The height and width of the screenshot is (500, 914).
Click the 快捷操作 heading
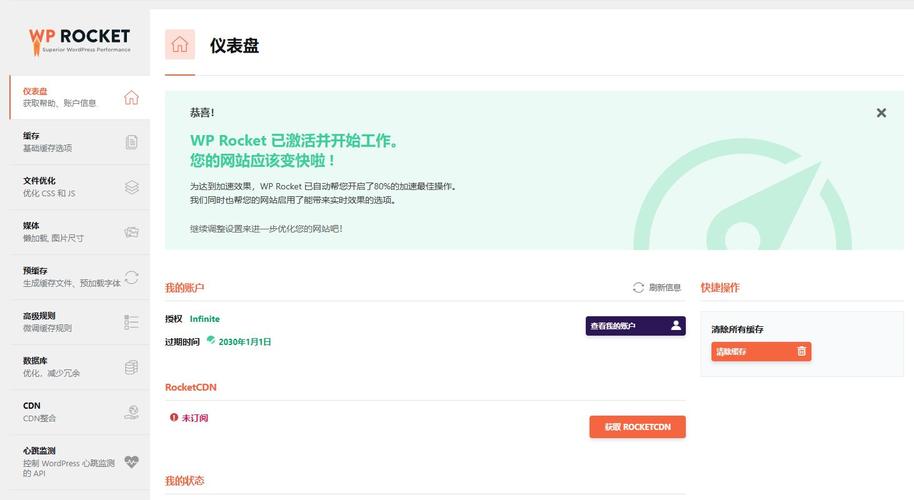click(720, 287)
